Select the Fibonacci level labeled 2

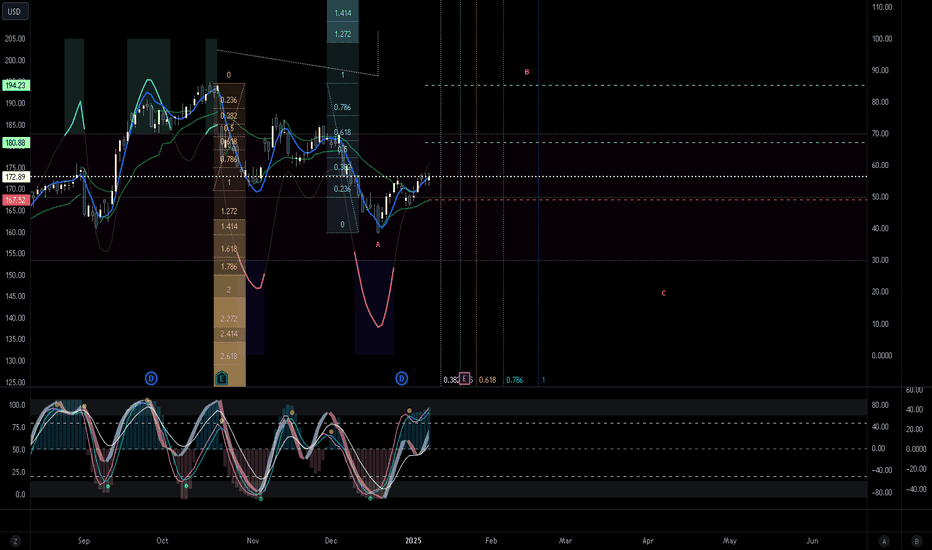pyautogui.click(x=229, y=290)
